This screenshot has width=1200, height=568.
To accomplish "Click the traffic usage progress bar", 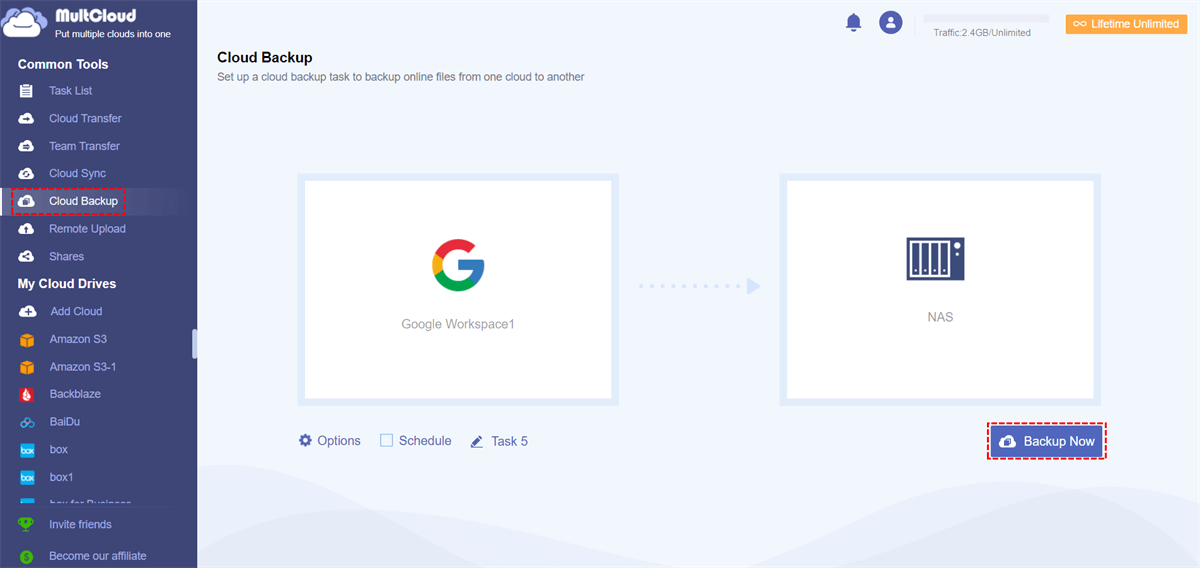I will [x=986, y=18].
